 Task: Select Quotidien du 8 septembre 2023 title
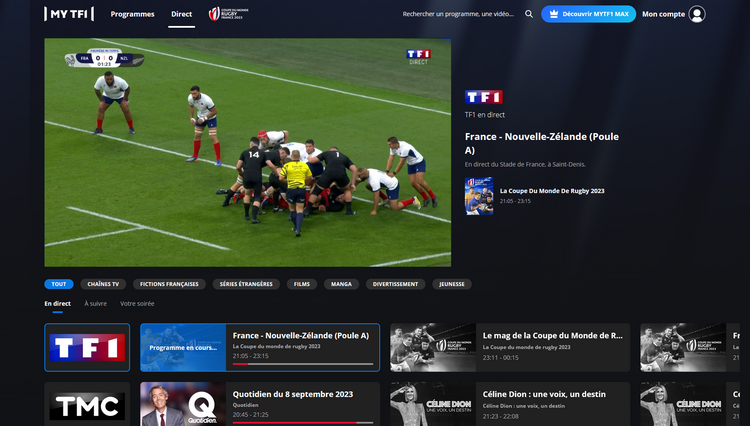point(293,394)
